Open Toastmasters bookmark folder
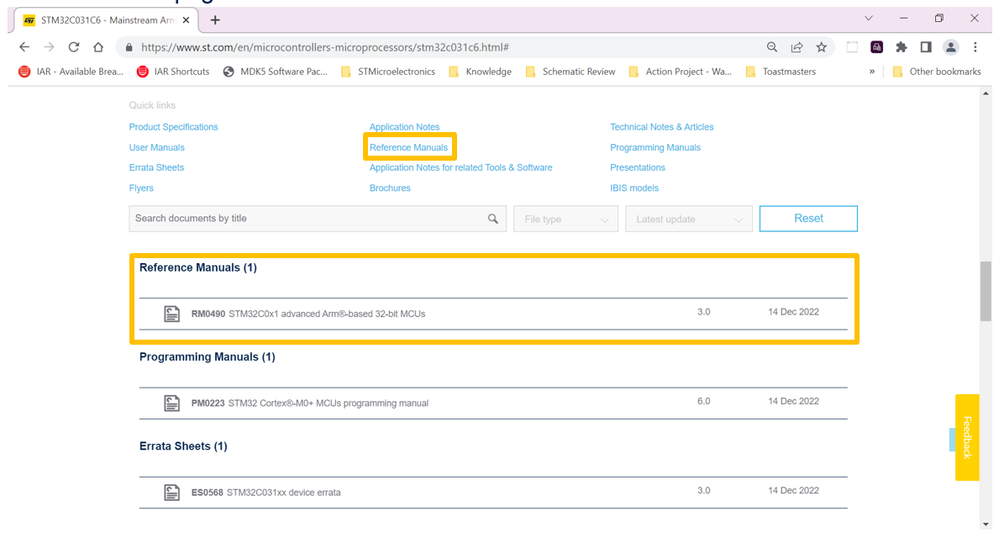999x539 pixels. (x=781, y=71)
